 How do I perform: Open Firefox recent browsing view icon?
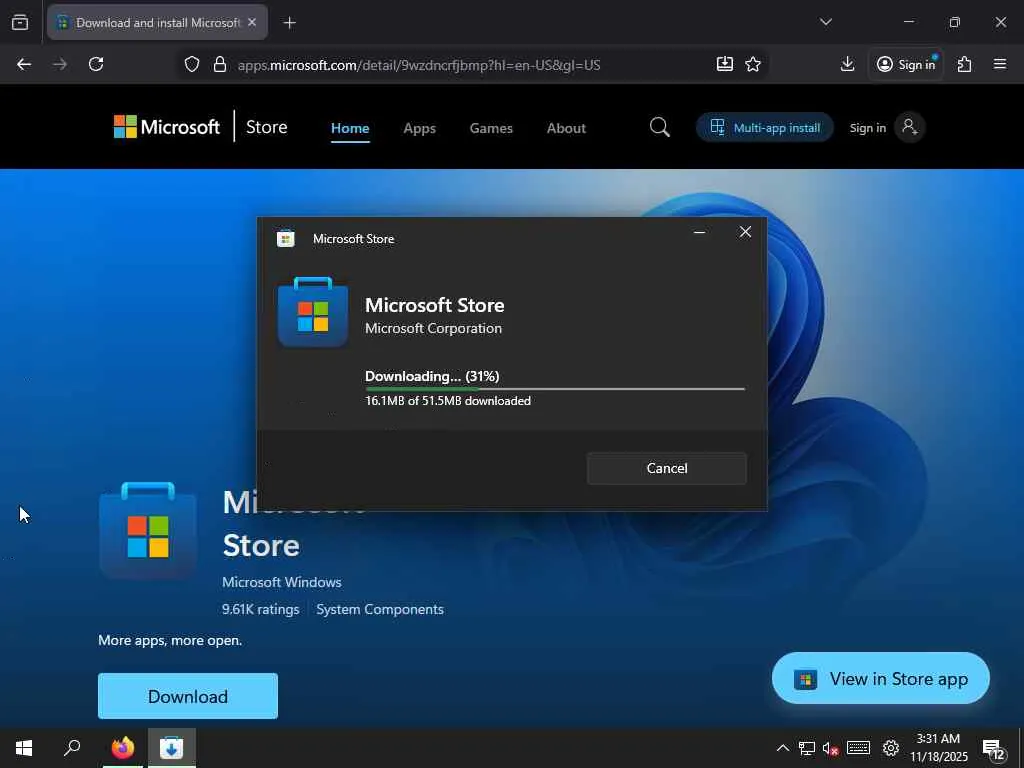20,22
